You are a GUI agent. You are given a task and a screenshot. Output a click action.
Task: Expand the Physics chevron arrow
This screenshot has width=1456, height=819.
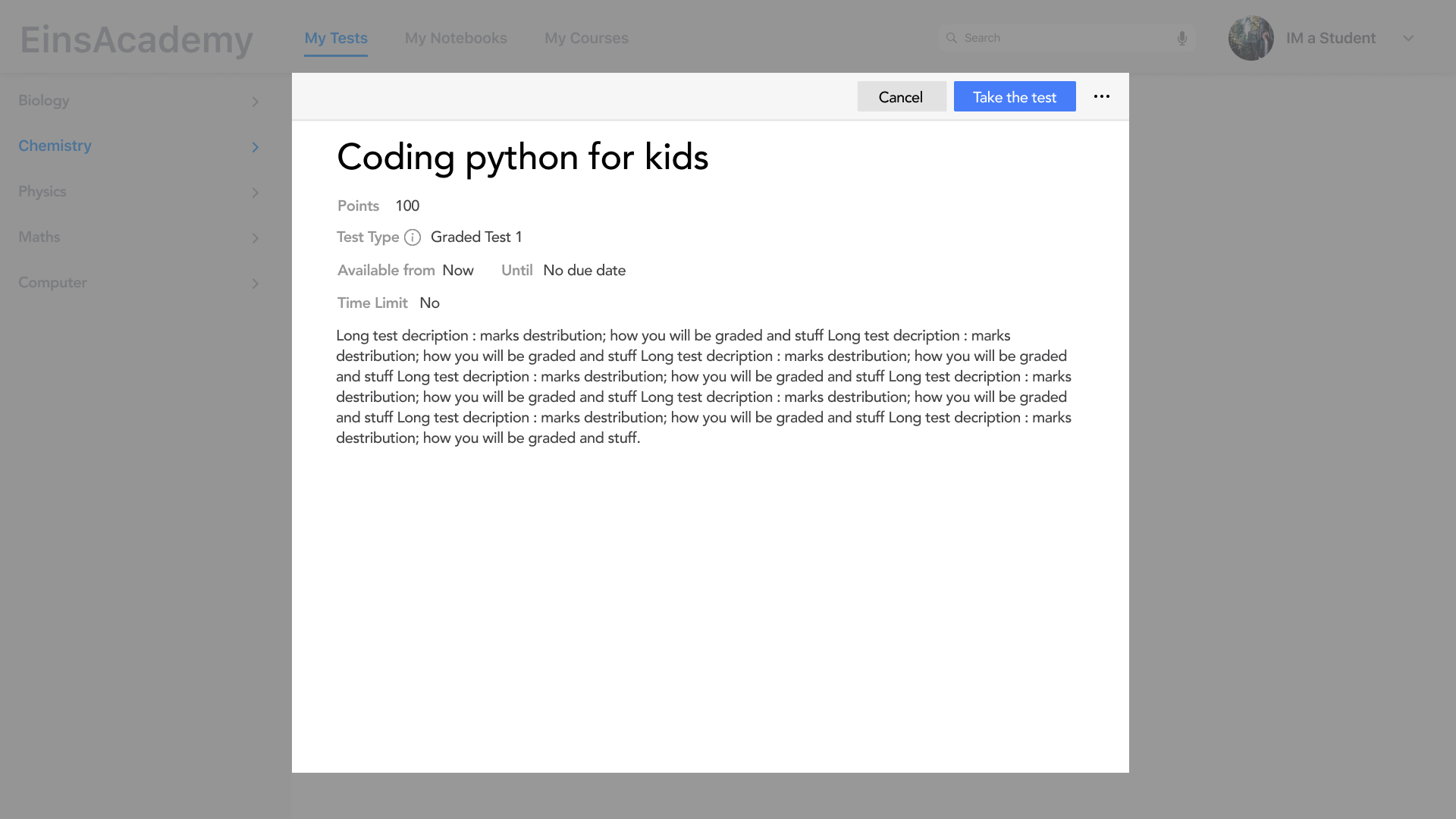256,193
